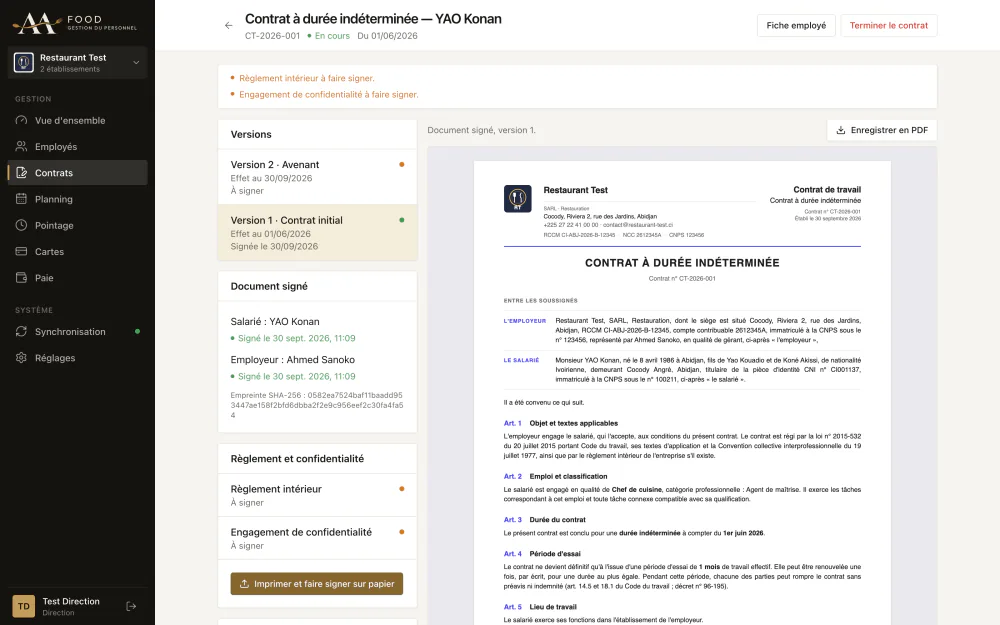Image resolution: width=1000 pixels, height=625 pixels.
Task: Select Version 2 · Avenant
Action: (x=318, y=177)
